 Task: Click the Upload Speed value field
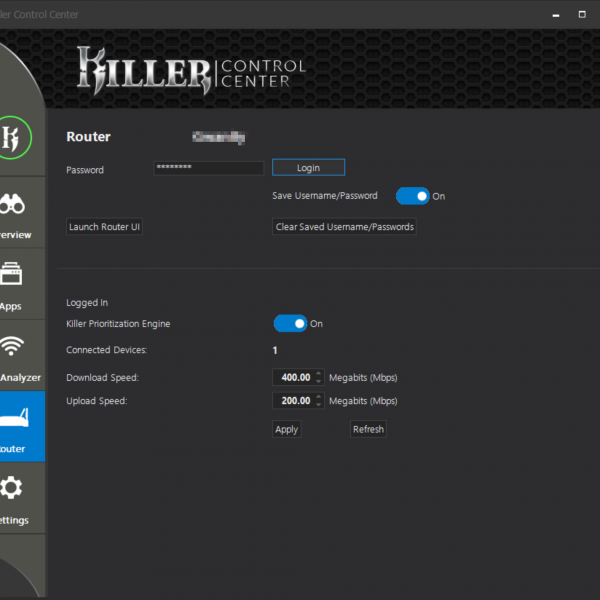293,400
